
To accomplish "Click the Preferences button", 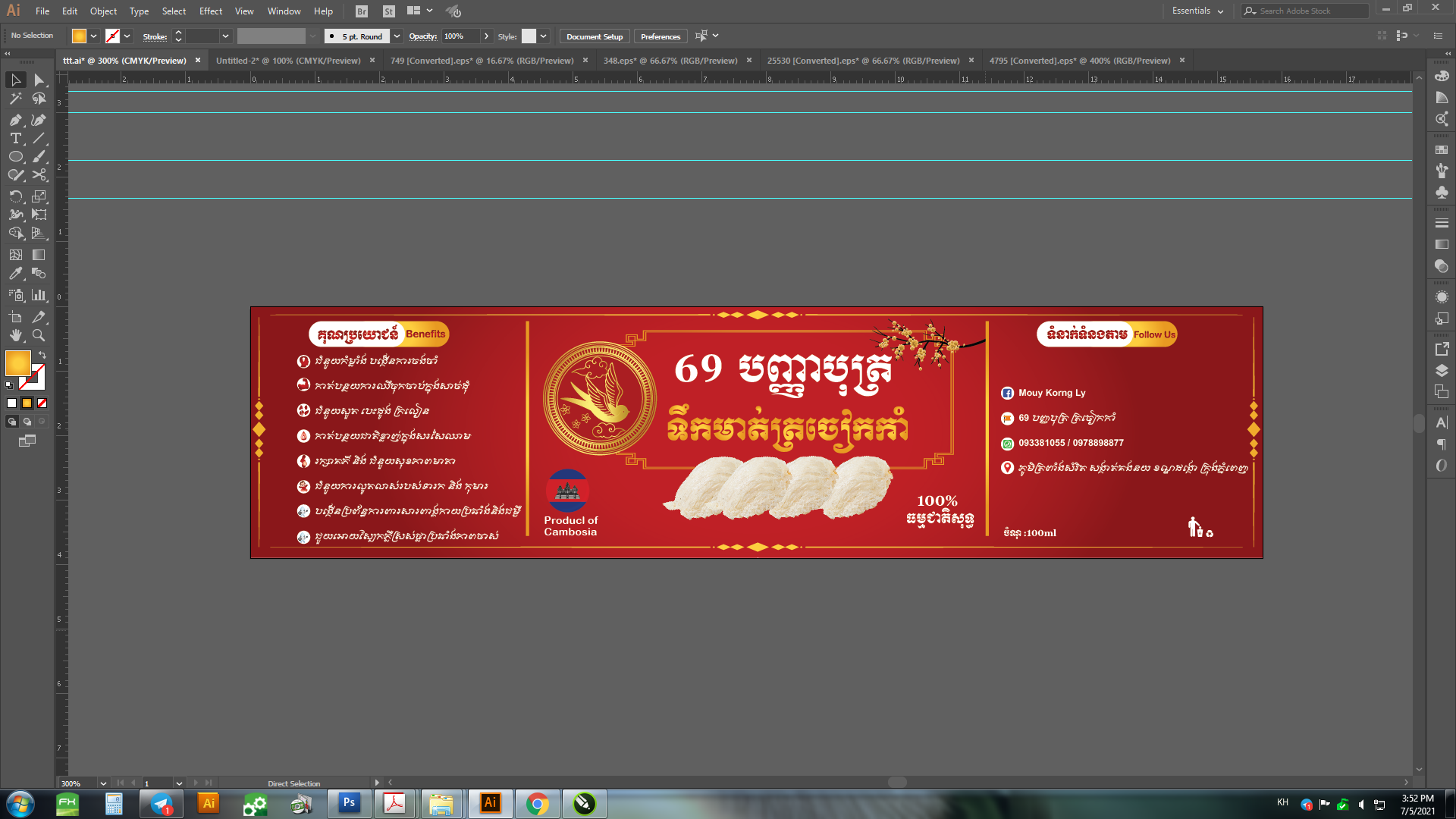I will [660, 36].
